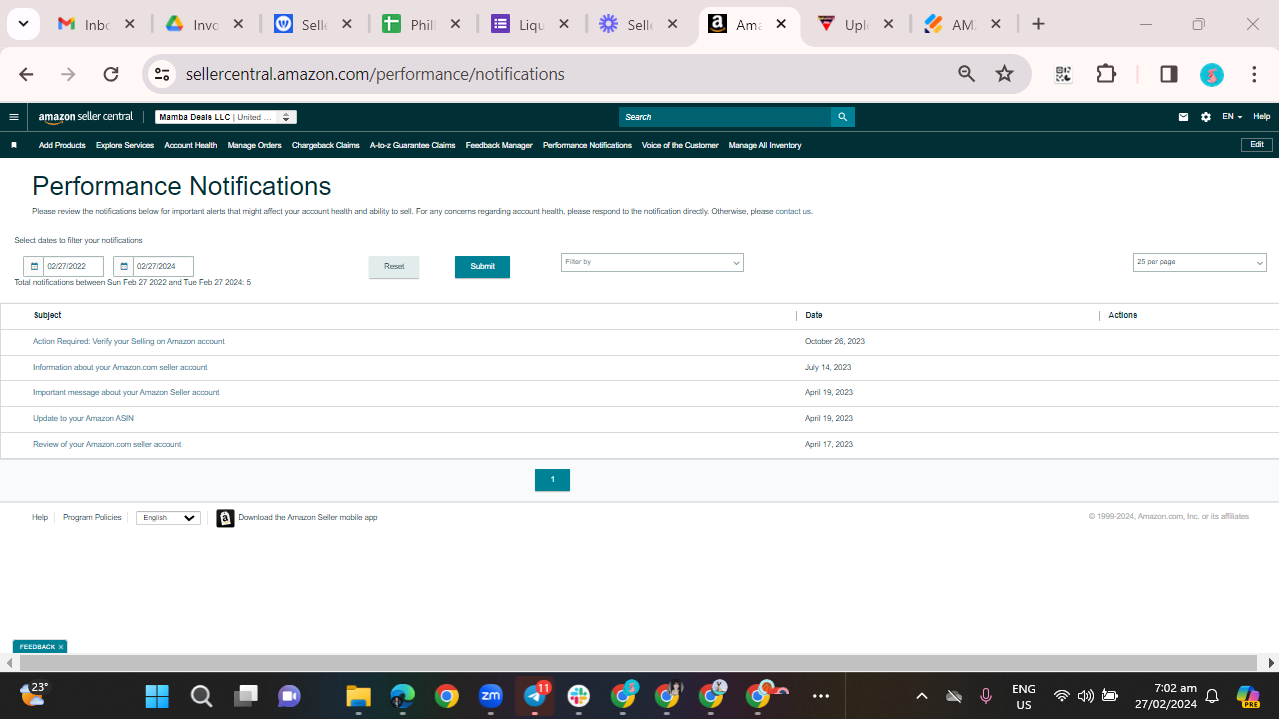Viewport: 1279px width, 719px height.
Task: Reload the page with the refresh icon
Action: [x=111, y=74]
